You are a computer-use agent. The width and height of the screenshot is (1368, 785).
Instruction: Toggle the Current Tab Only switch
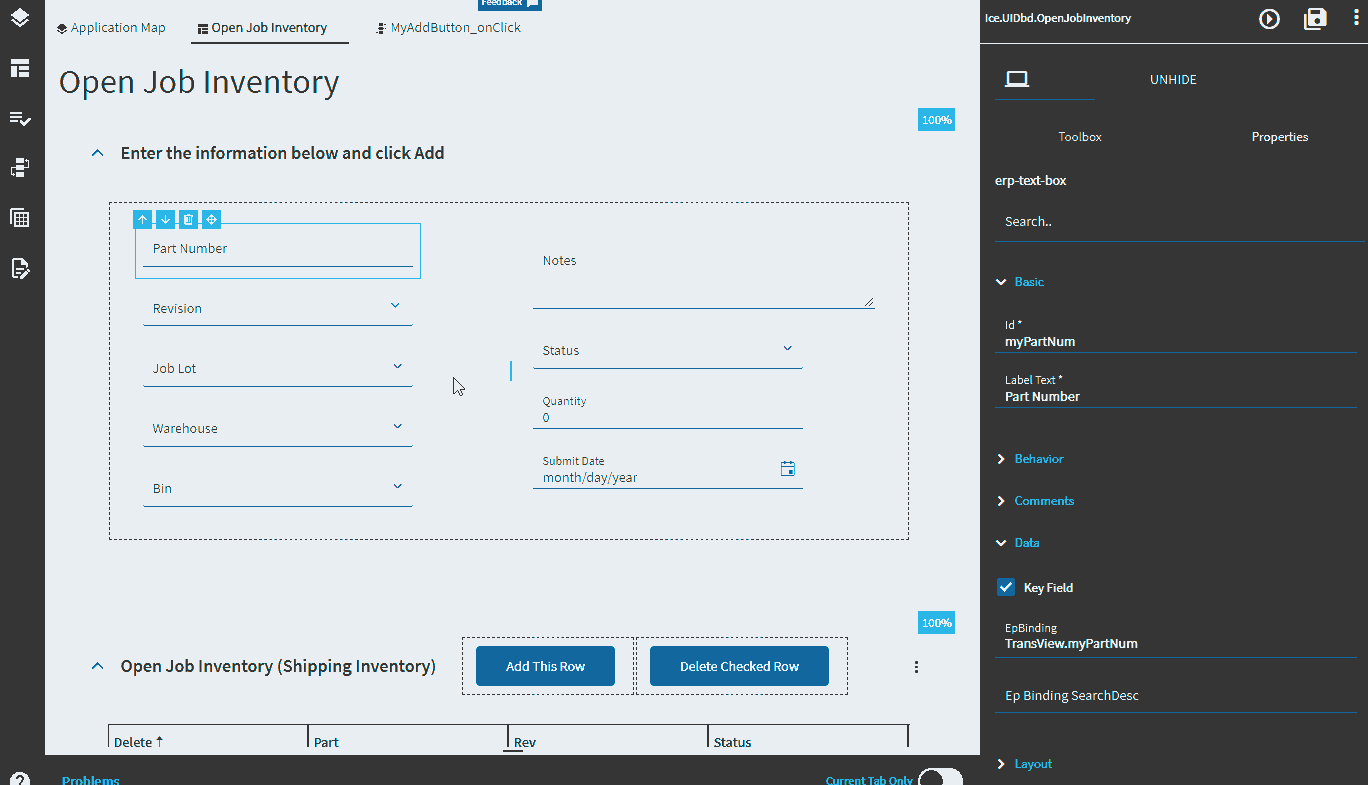click(940, 776)
